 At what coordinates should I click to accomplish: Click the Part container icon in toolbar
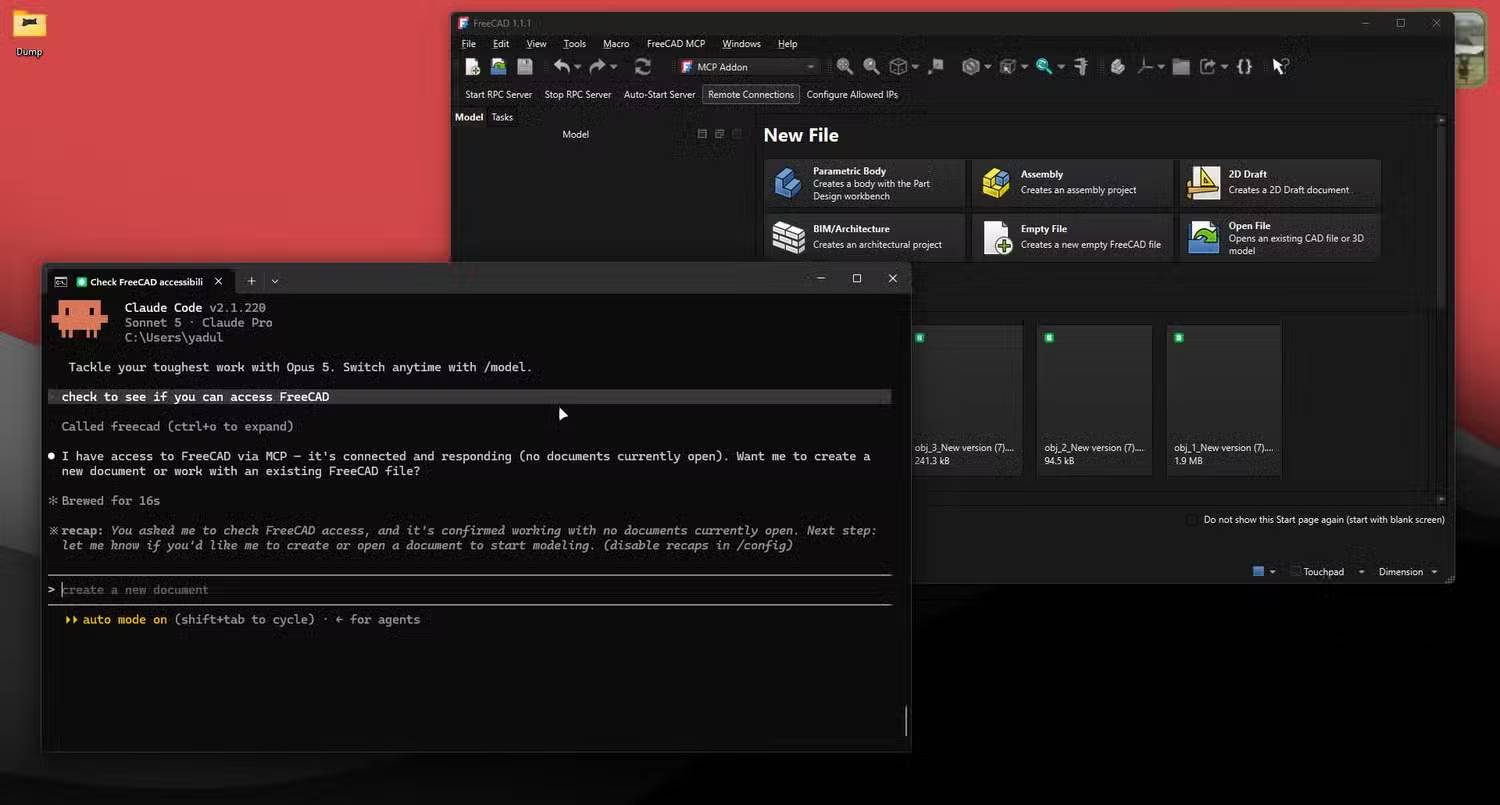1117,67
